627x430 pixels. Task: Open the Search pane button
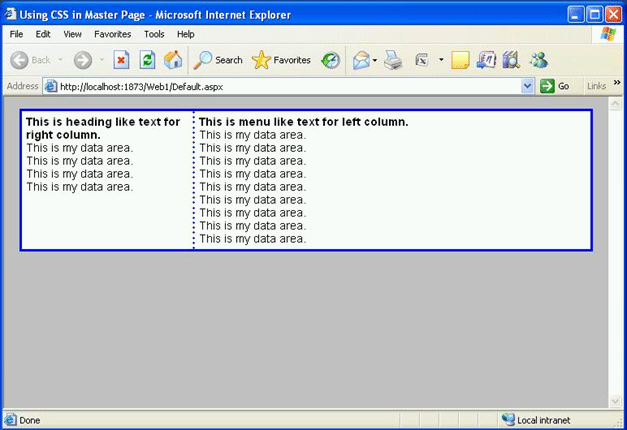pyautogui.click(x=218, y=60)
